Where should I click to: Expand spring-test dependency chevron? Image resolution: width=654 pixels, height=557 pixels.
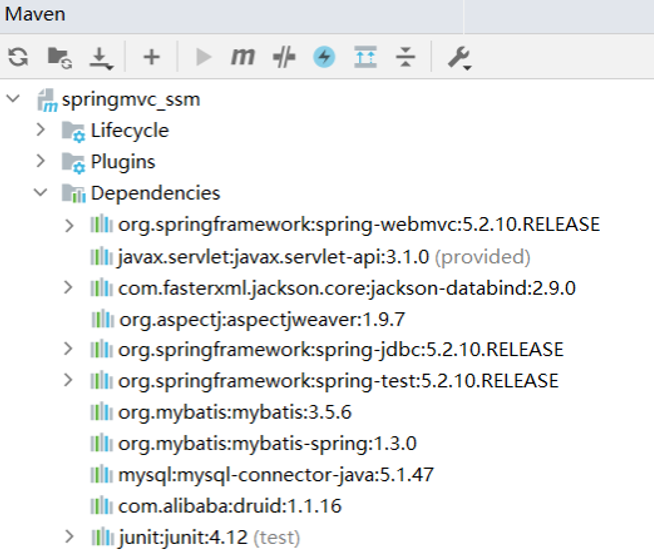pyautogui.click(x=68, y=380)
